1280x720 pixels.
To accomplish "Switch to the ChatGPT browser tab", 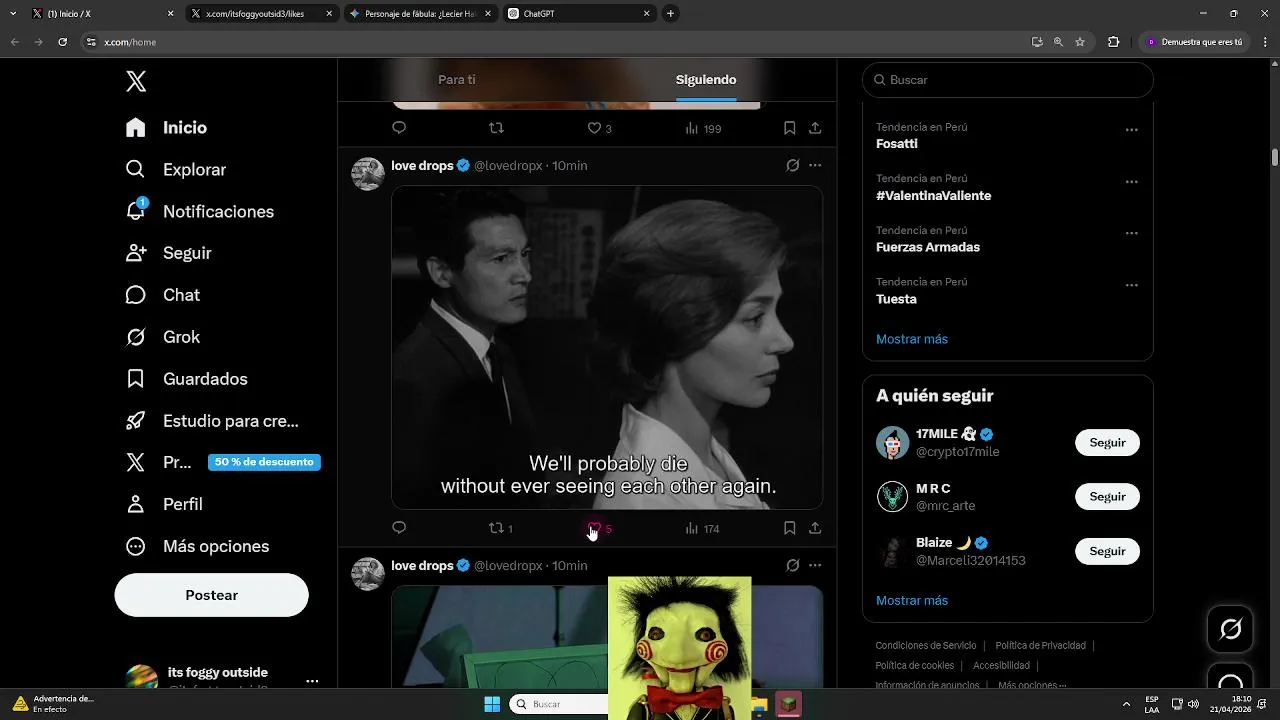I will pos(578,14).
